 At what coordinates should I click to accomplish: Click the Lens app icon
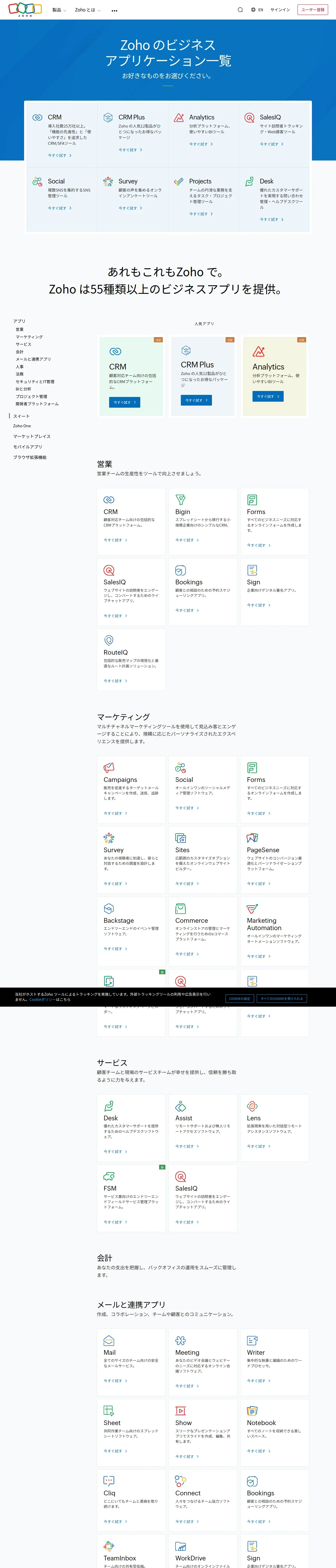pos(253,1106)
